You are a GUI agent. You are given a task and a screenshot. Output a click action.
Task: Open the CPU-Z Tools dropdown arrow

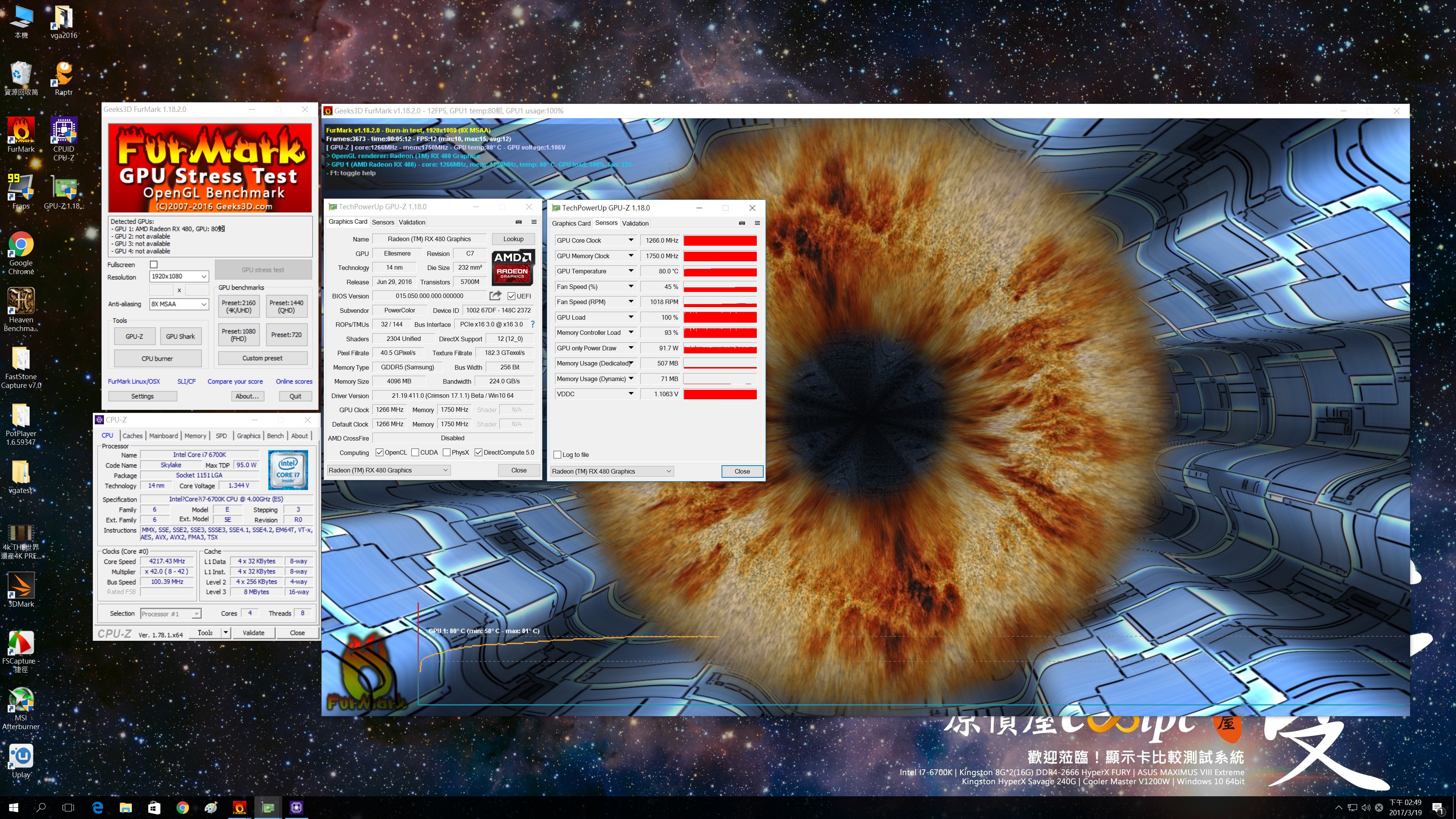226,632
